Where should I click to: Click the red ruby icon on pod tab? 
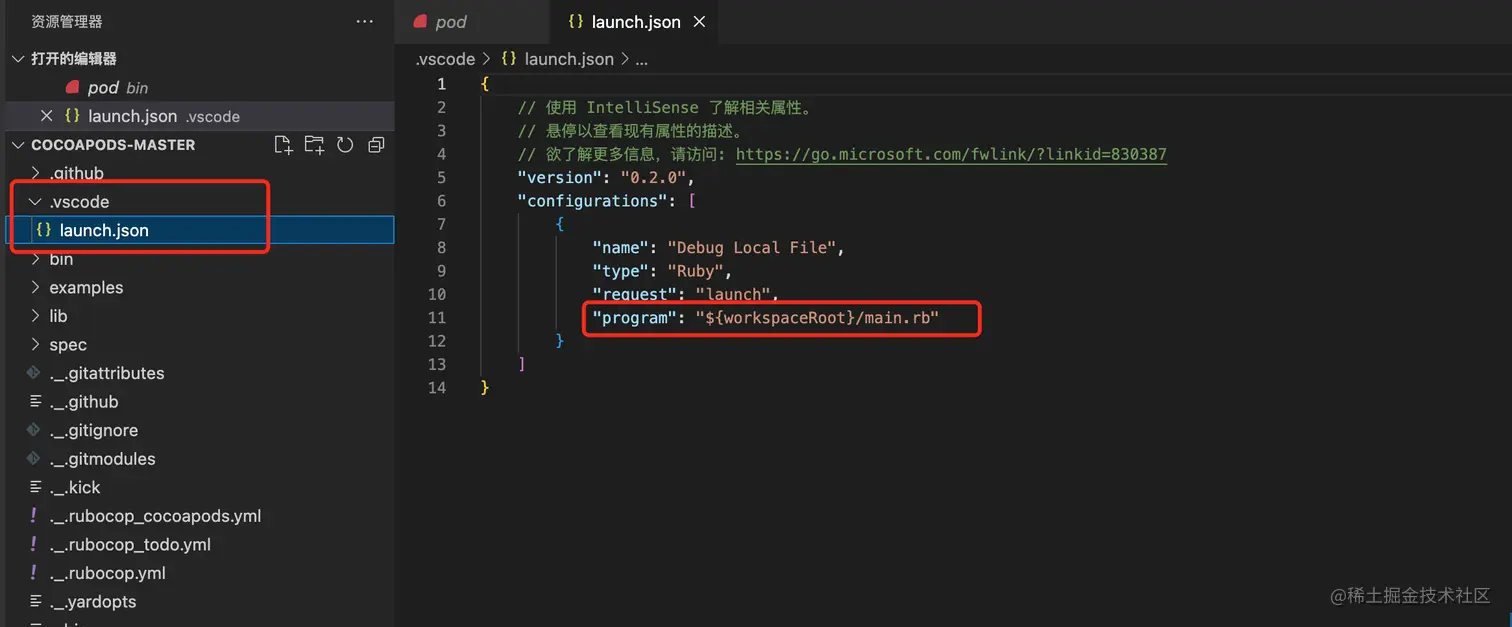click(420, 21)
